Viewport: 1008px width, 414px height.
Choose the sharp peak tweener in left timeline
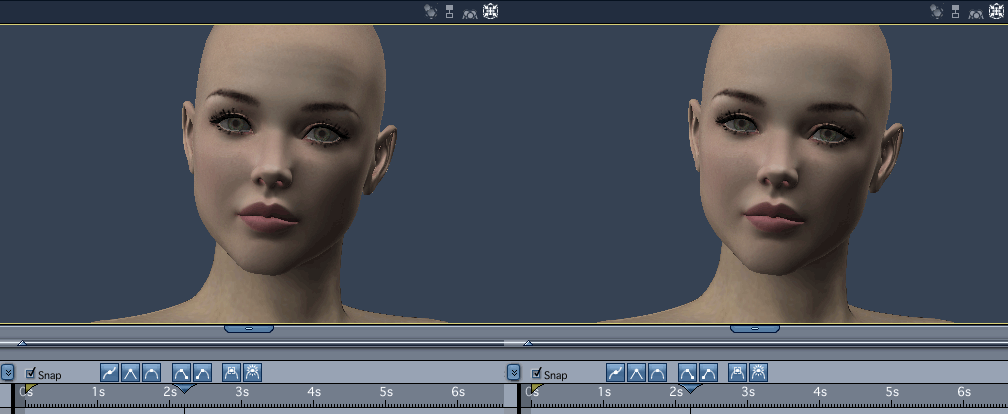click(x=130, y=372)
